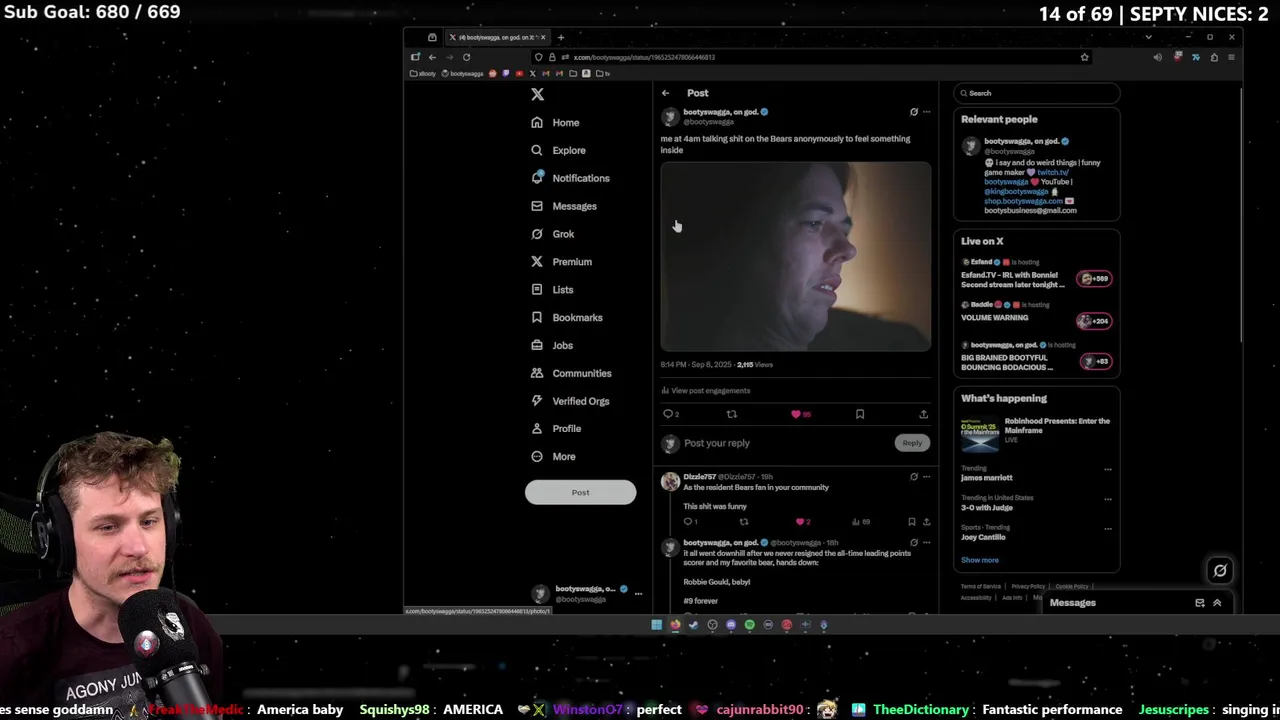Compose new message in Messages drawer
The width and height of the screenshot is (1280, 720).
[1200, 603]
